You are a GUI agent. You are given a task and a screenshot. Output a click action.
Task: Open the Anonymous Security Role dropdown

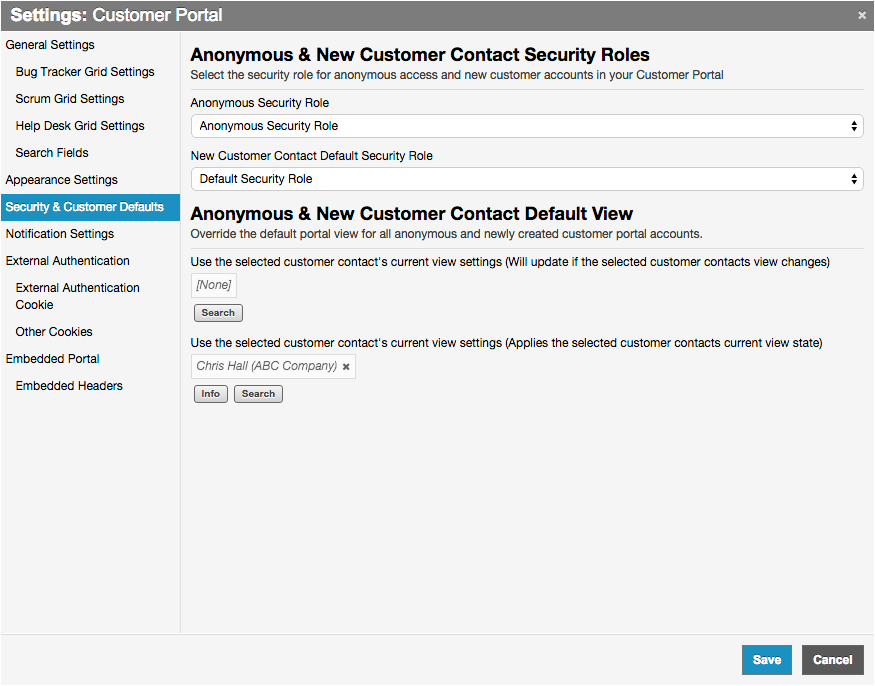coord(526,126)
